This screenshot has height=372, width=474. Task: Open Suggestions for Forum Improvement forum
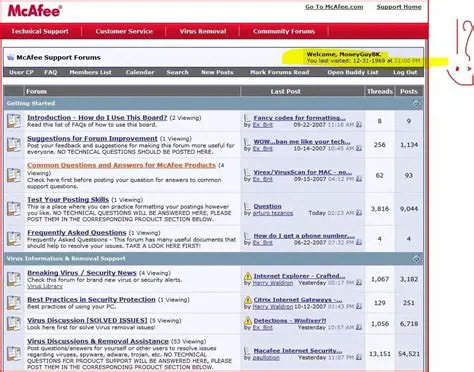92,138
